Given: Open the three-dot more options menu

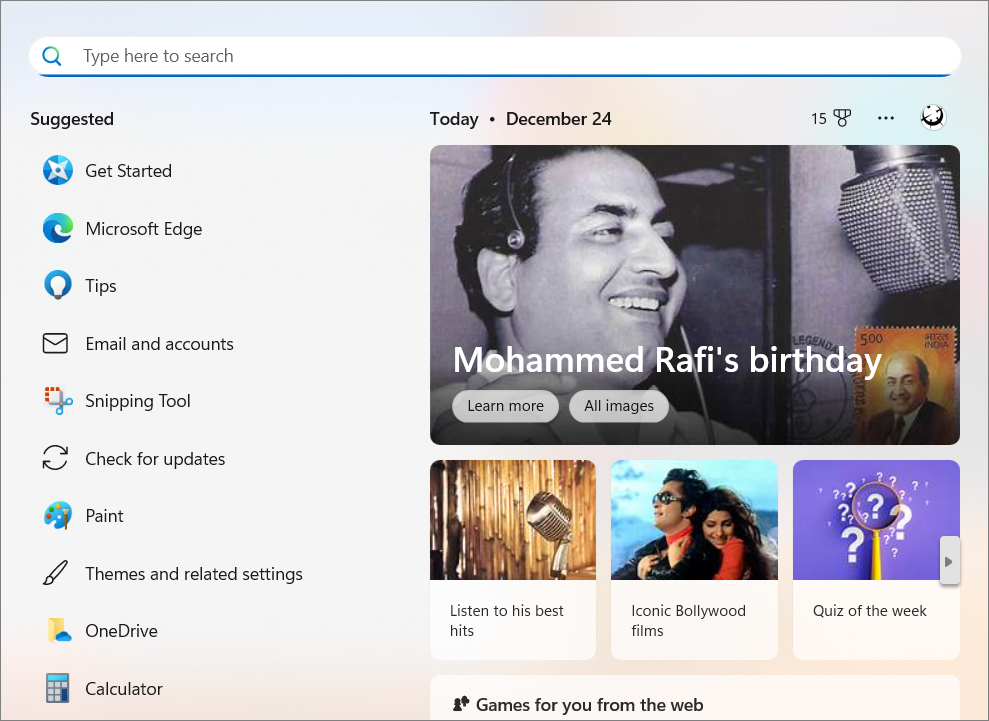Looking at the screenshot, I should click(x=885, y=118).
